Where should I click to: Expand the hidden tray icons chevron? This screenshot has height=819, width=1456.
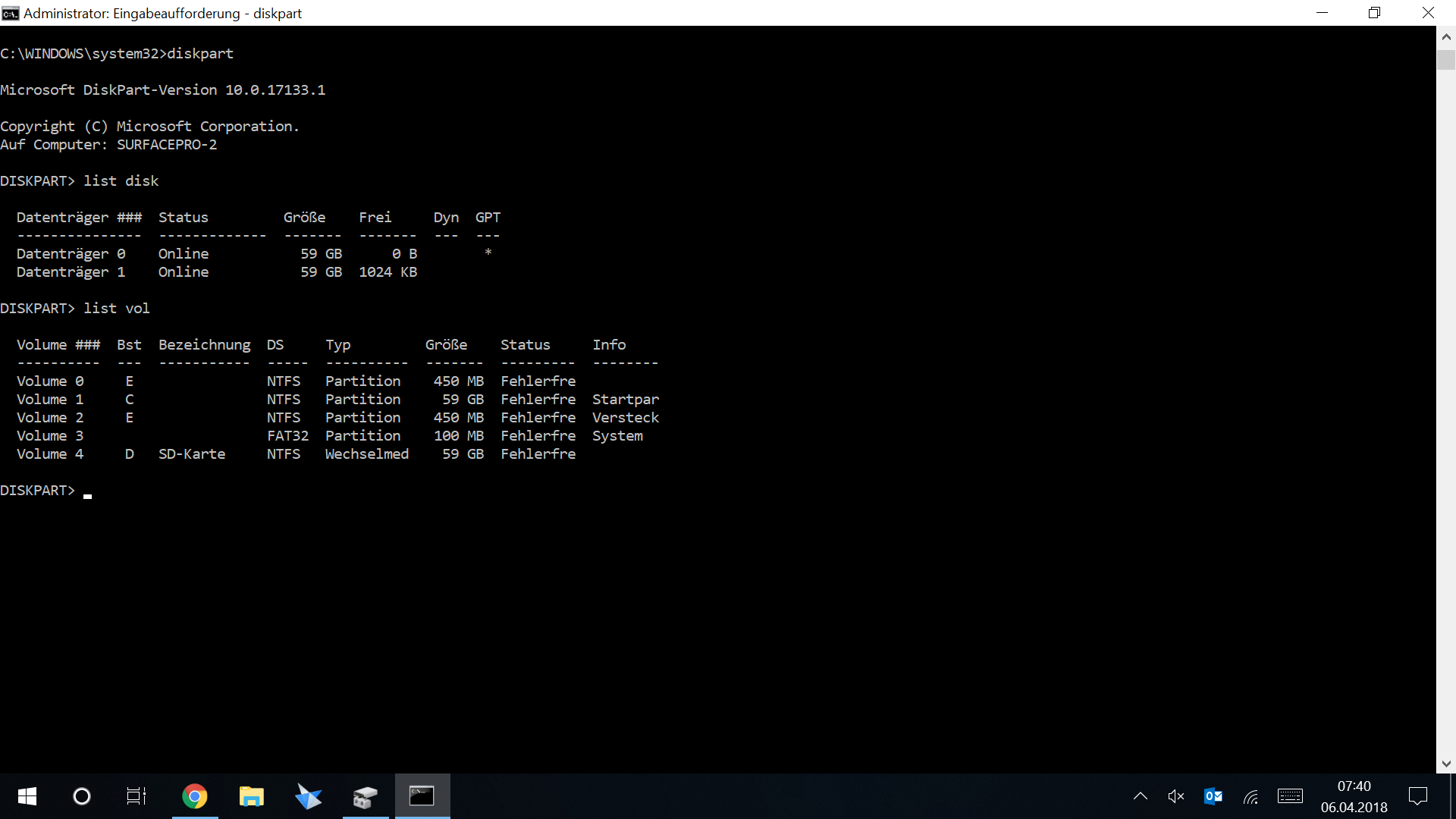point(1140,796)
